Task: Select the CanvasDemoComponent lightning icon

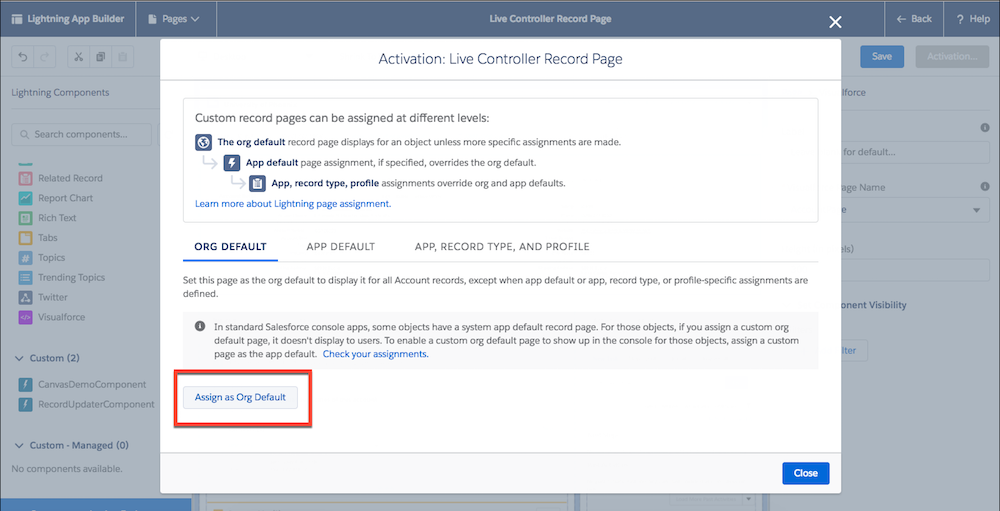Action: tap(26, 385)
